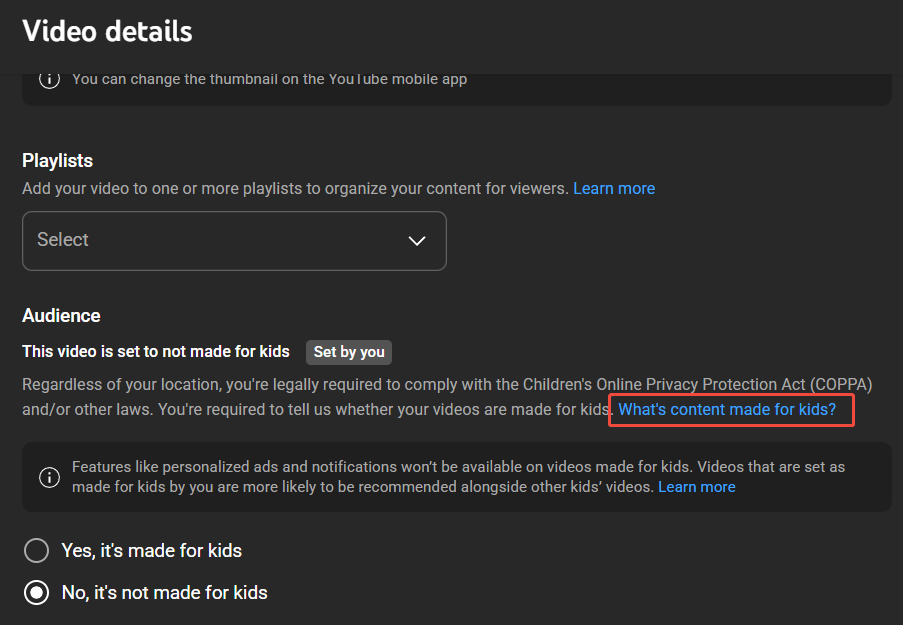Click the Audience section heading
This screenshot has height=625, width=903.
click(62, 315)
